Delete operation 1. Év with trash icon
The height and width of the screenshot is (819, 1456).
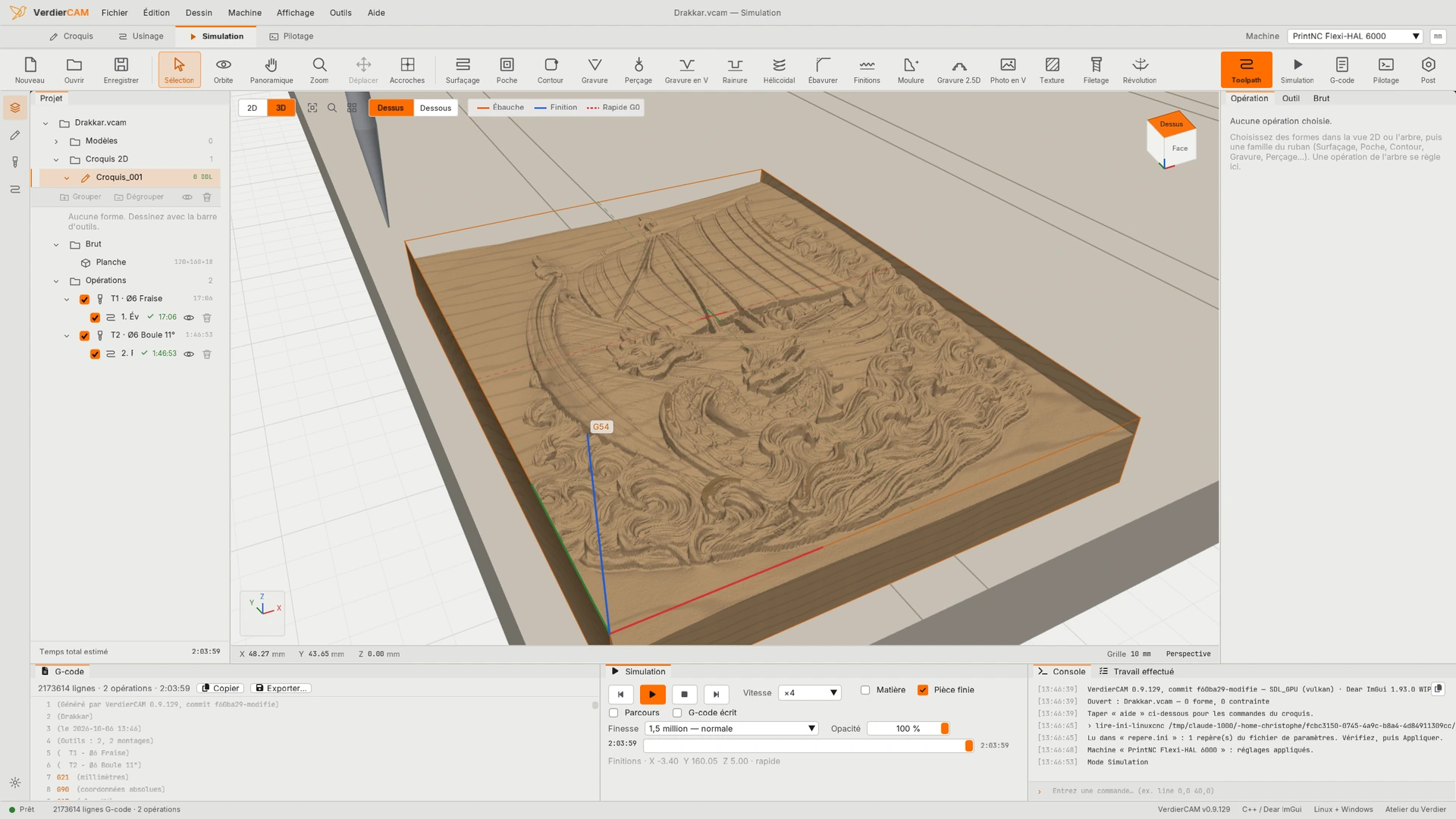pyautogui.click(x=207, y=318)
